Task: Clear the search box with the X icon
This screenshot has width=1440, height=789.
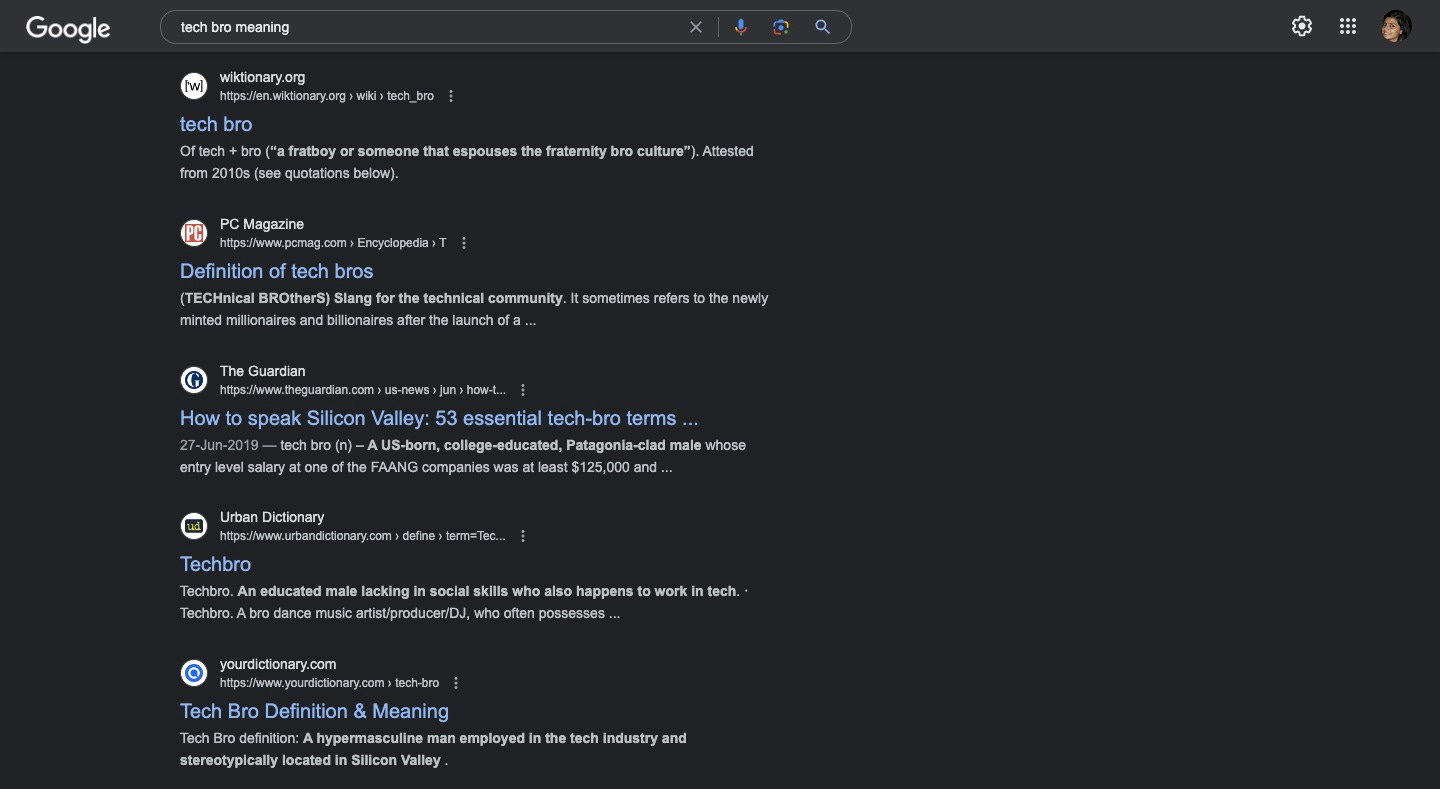Action: [x=696, y=27]
